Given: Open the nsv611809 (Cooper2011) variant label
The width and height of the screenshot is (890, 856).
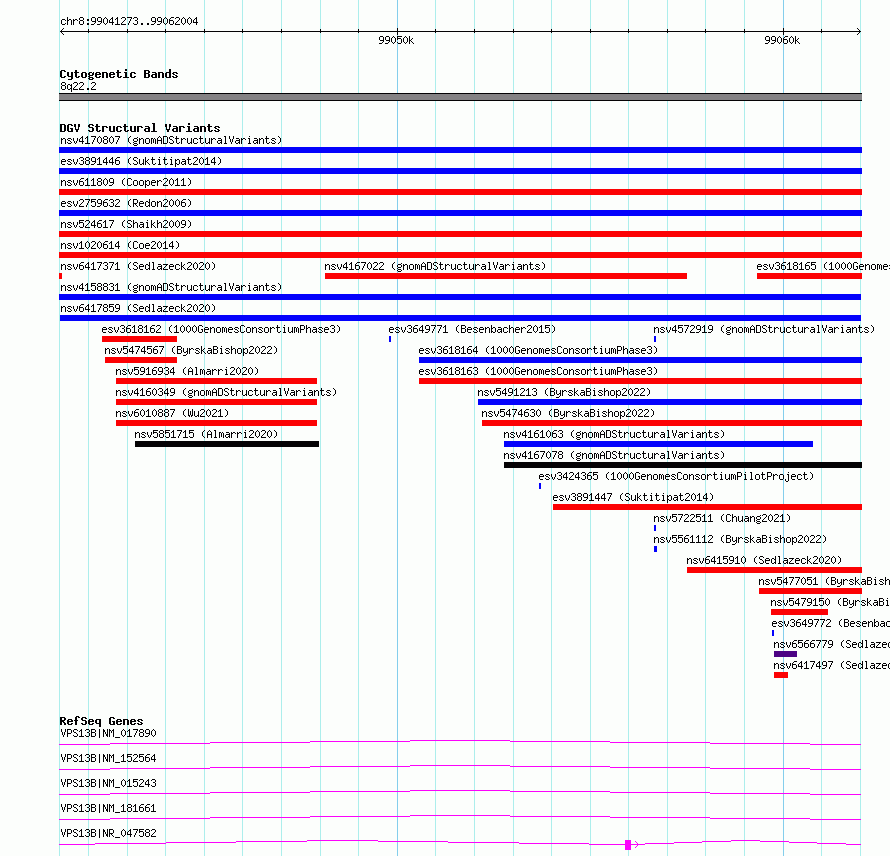Looking at the screenshot, I should 126,182.
